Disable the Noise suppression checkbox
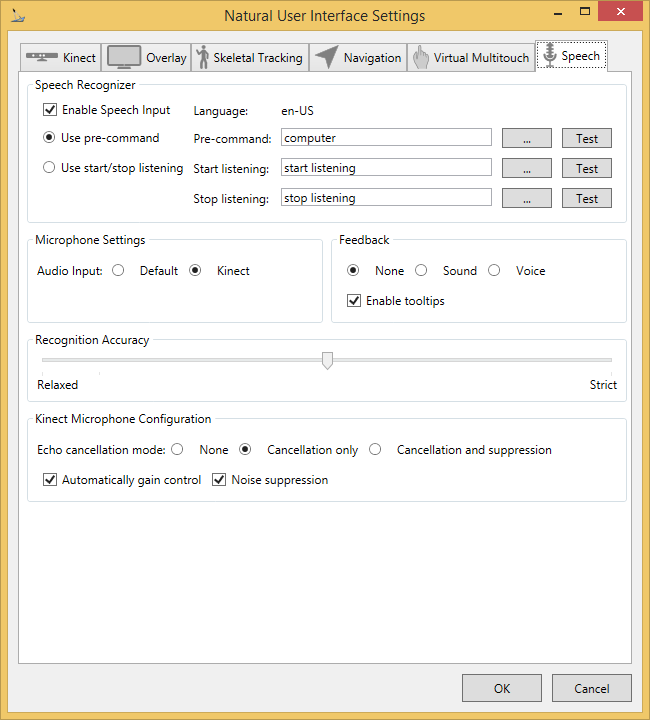 [x=220, y=480]
